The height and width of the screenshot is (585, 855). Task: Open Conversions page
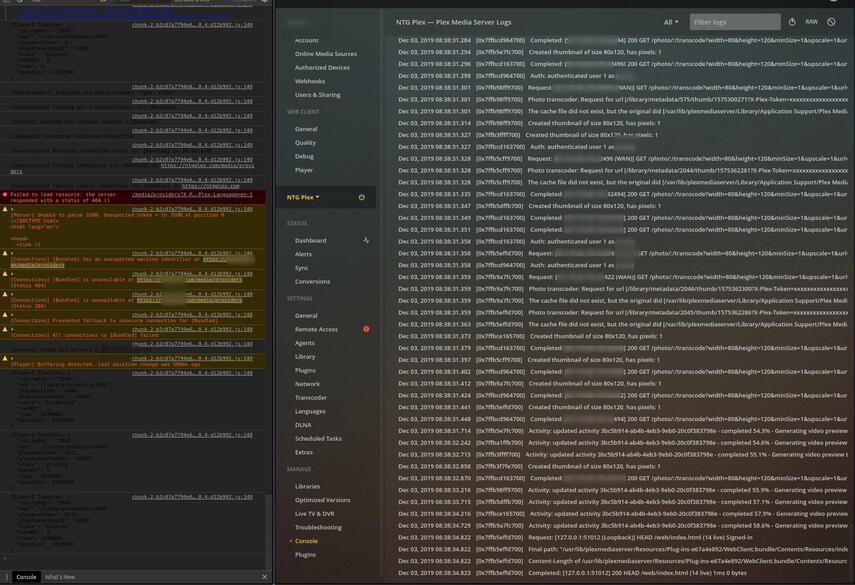pyautogui.click(x=312, y=281)
